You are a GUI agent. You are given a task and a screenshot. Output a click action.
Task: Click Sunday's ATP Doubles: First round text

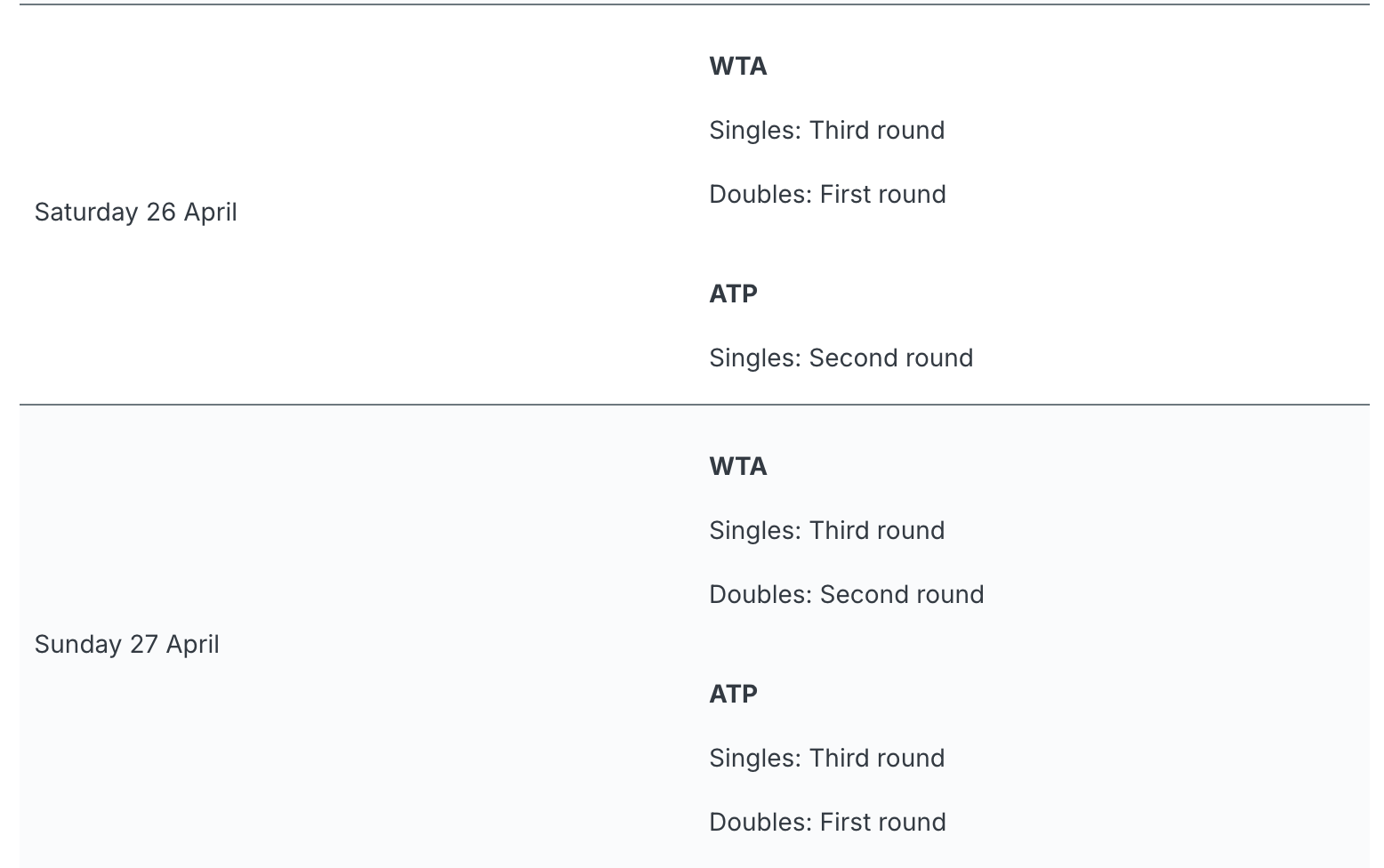tap(827, 822)
